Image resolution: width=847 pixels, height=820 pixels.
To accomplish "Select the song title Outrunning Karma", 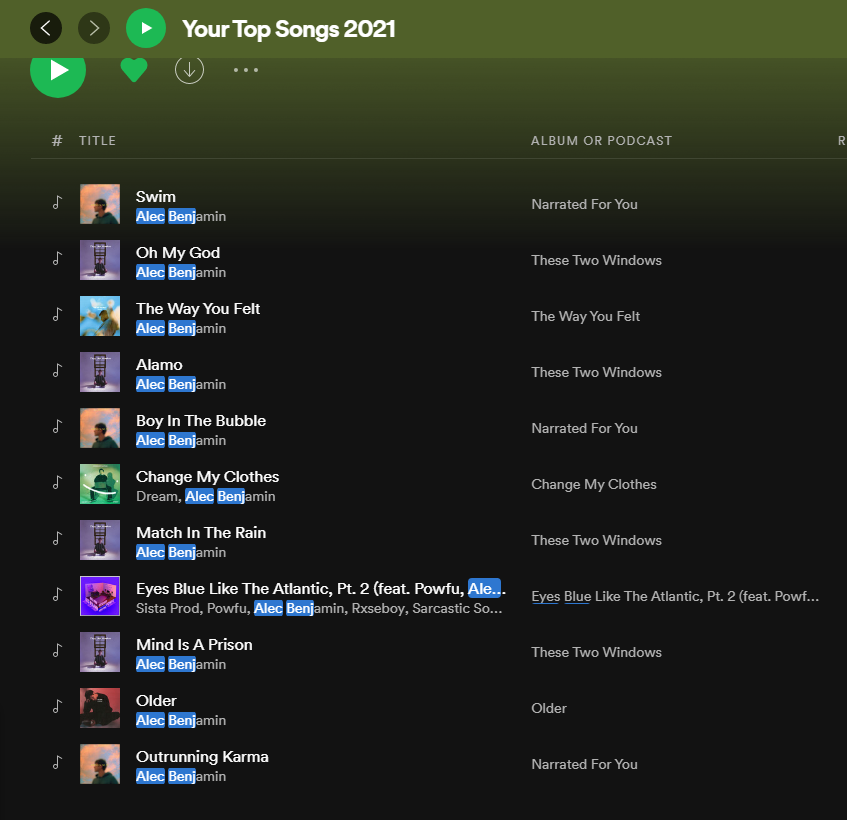I will (202, 757).
